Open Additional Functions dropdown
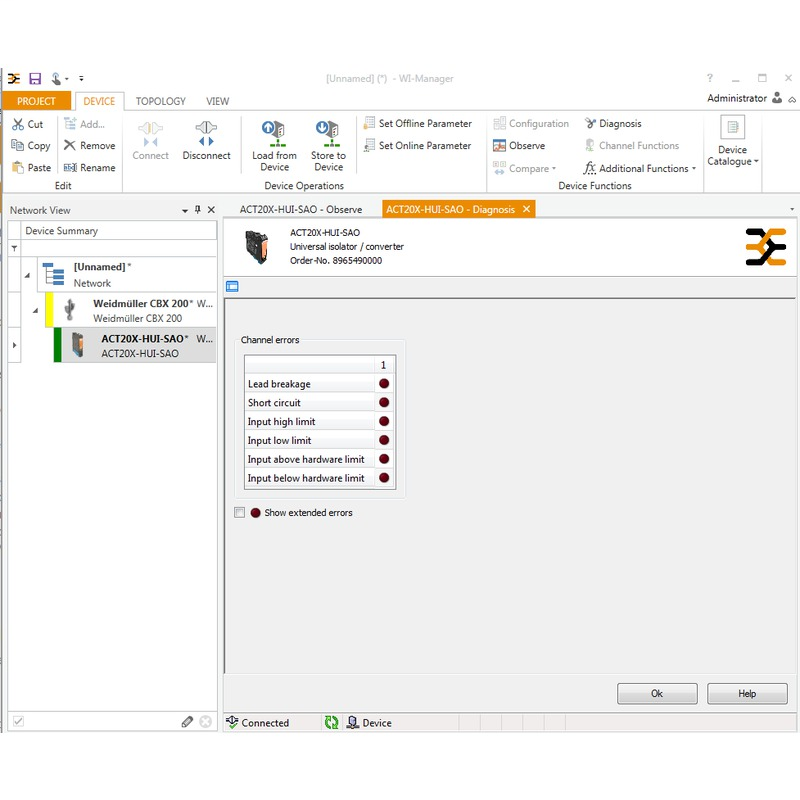Viewport: 800px width, 800px height. 640,168
